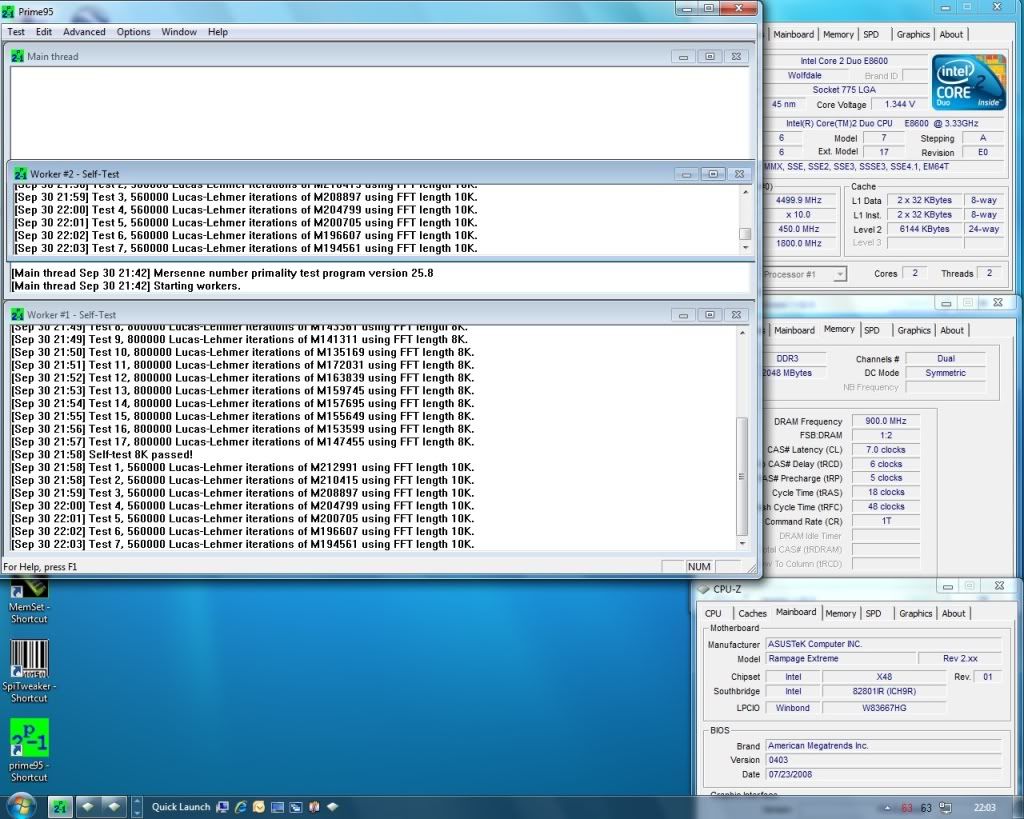Click the taskbar clock showing 22:03
The height and width of the screenshot is (819, 1024).
[985, 807]
